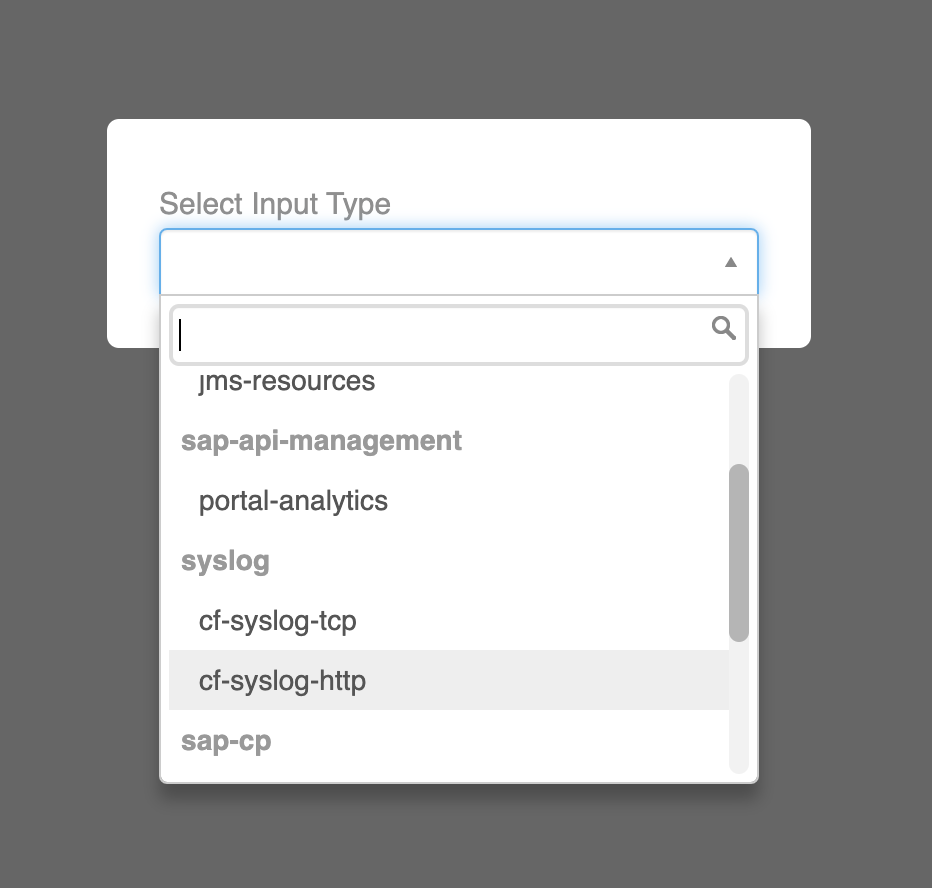
Task: Click empty list space right of sap-cp
Action: point(500,741)
